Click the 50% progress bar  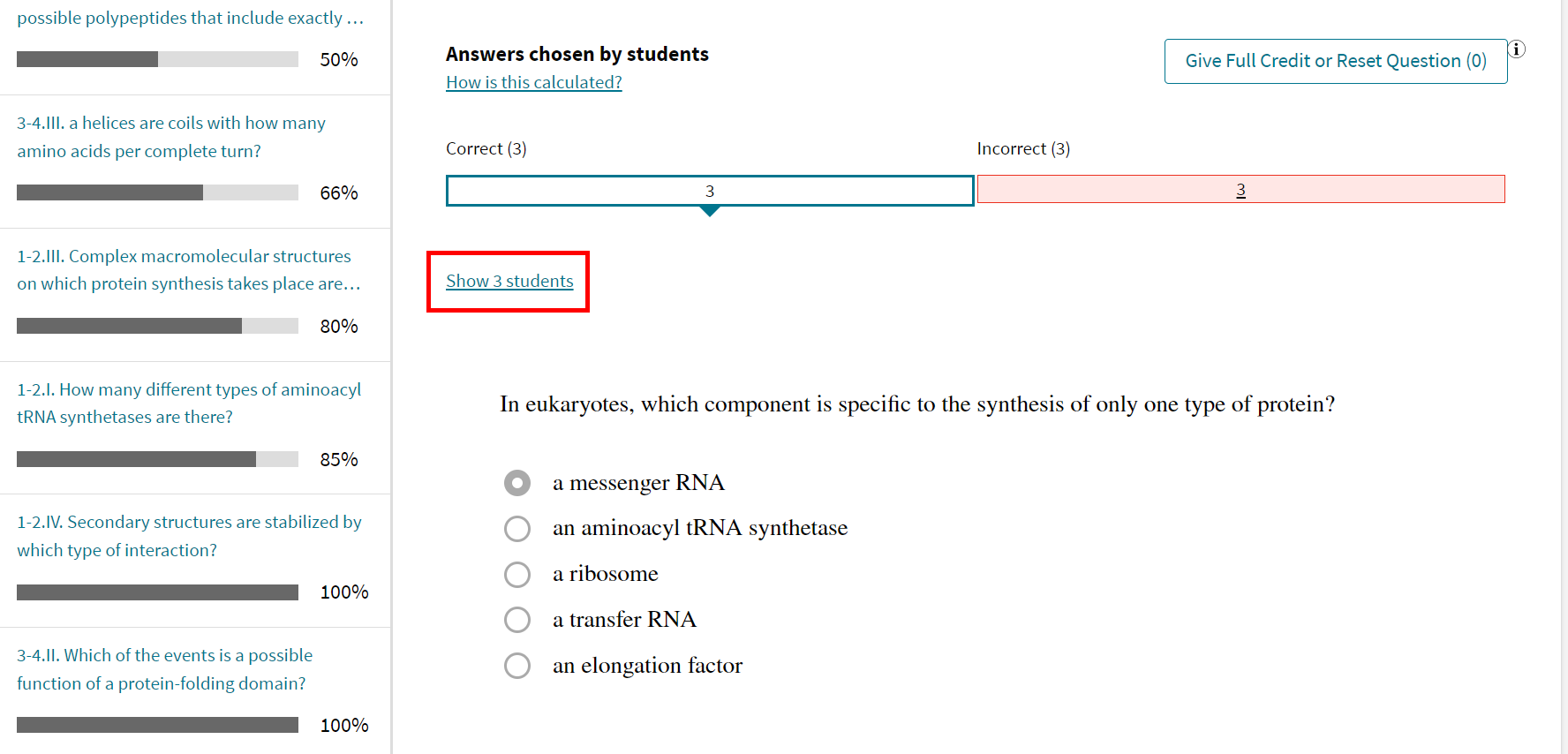(156, 59)
